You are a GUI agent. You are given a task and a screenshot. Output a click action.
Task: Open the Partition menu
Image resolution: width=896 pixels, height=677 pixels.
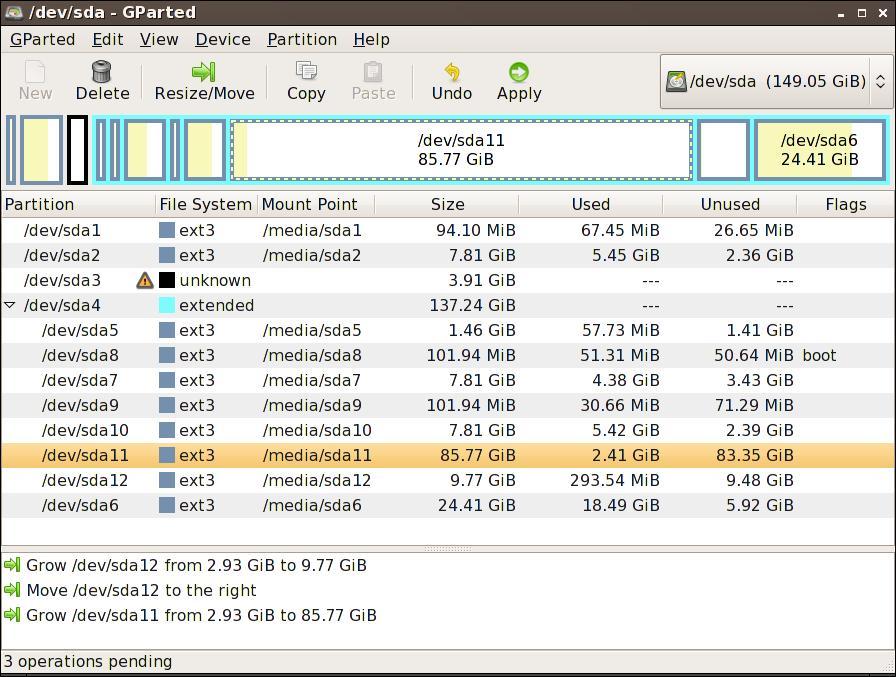coord(301,39)
